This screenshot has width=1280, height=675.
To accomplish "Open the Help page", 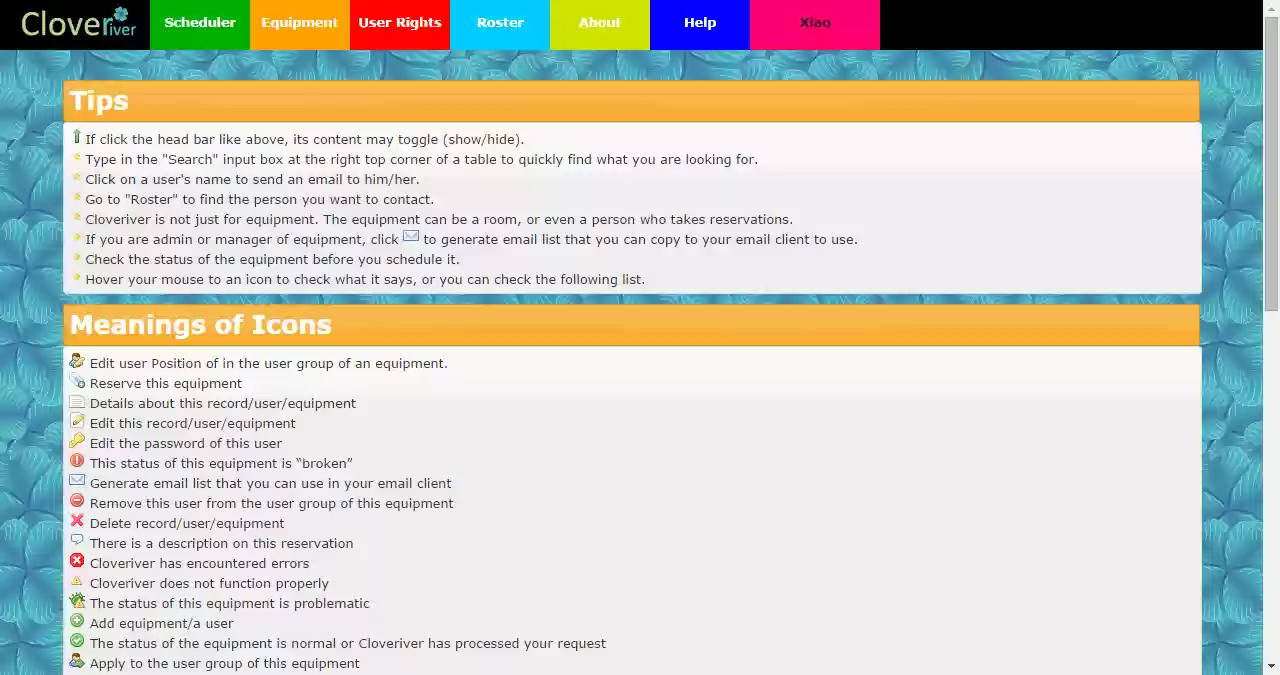I will [x=699, y=22].
